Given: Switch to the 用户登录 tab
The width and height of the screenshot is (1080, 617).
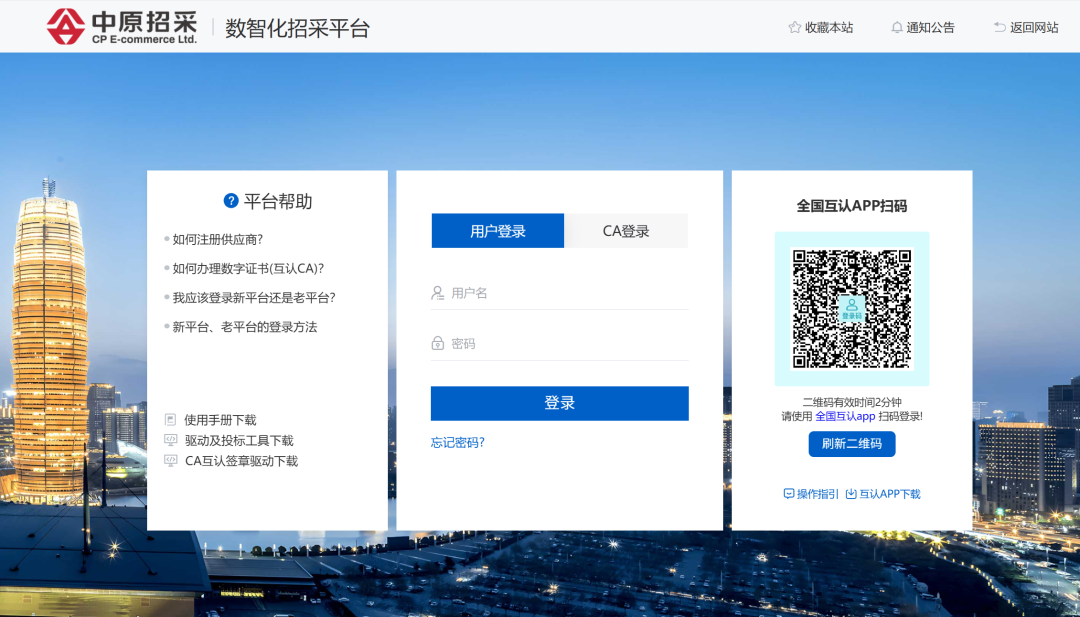Looking at the screenshot, I should point(497,231).
